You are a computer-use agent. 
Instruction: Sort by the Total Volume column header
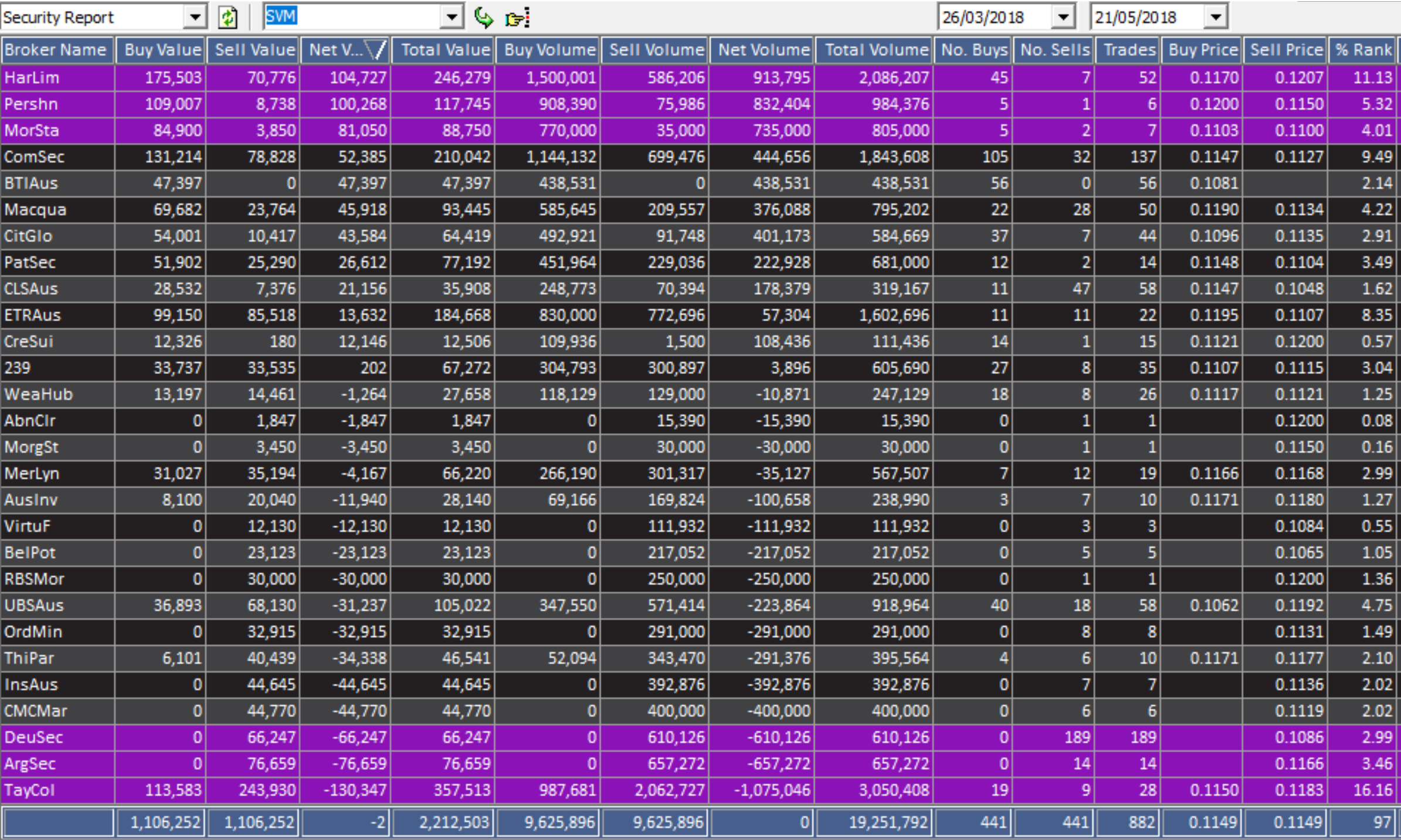tap(874, 50)
